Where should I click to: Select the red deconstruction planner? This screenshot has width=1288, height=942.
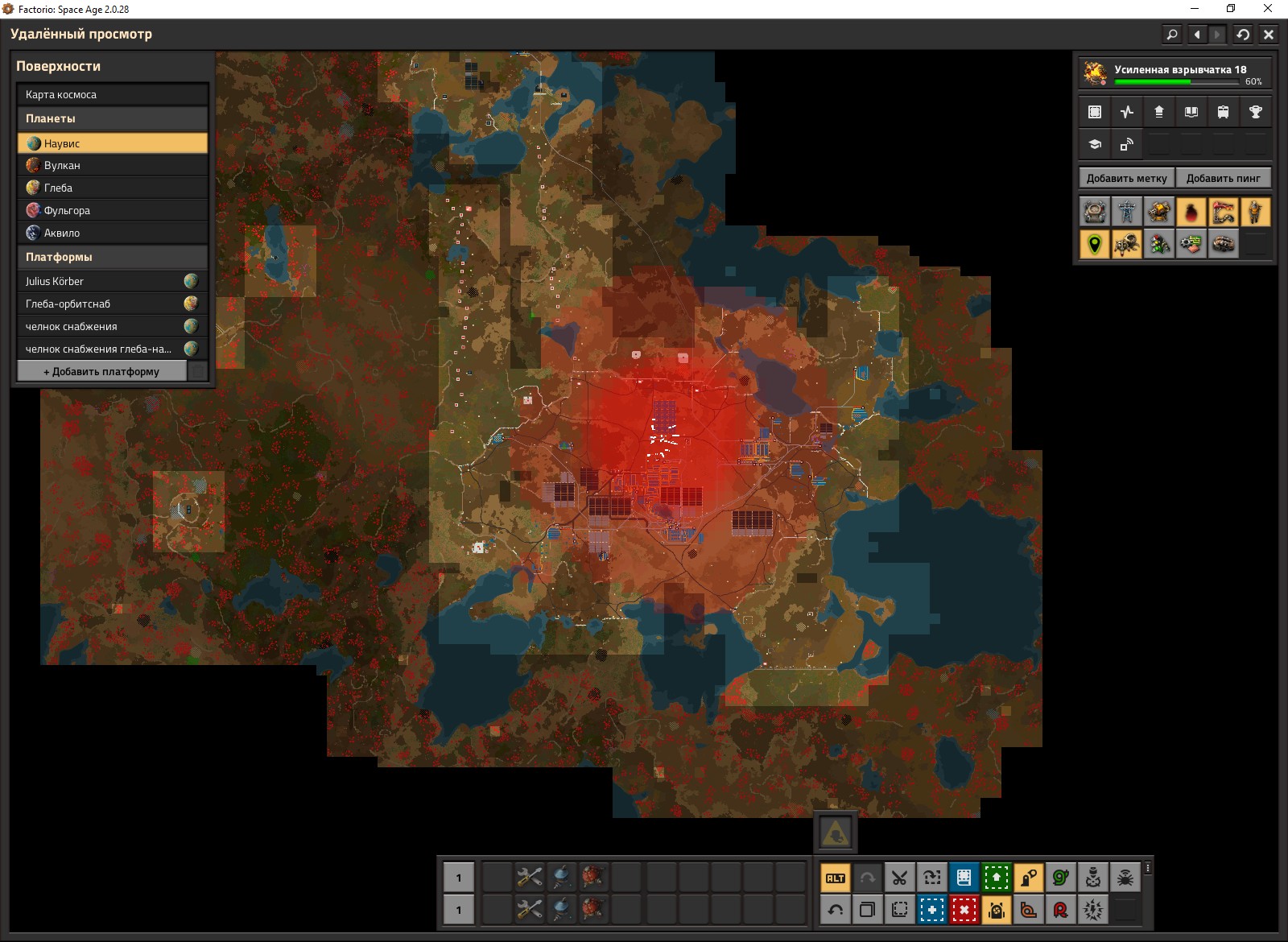(x=964, y=910)
